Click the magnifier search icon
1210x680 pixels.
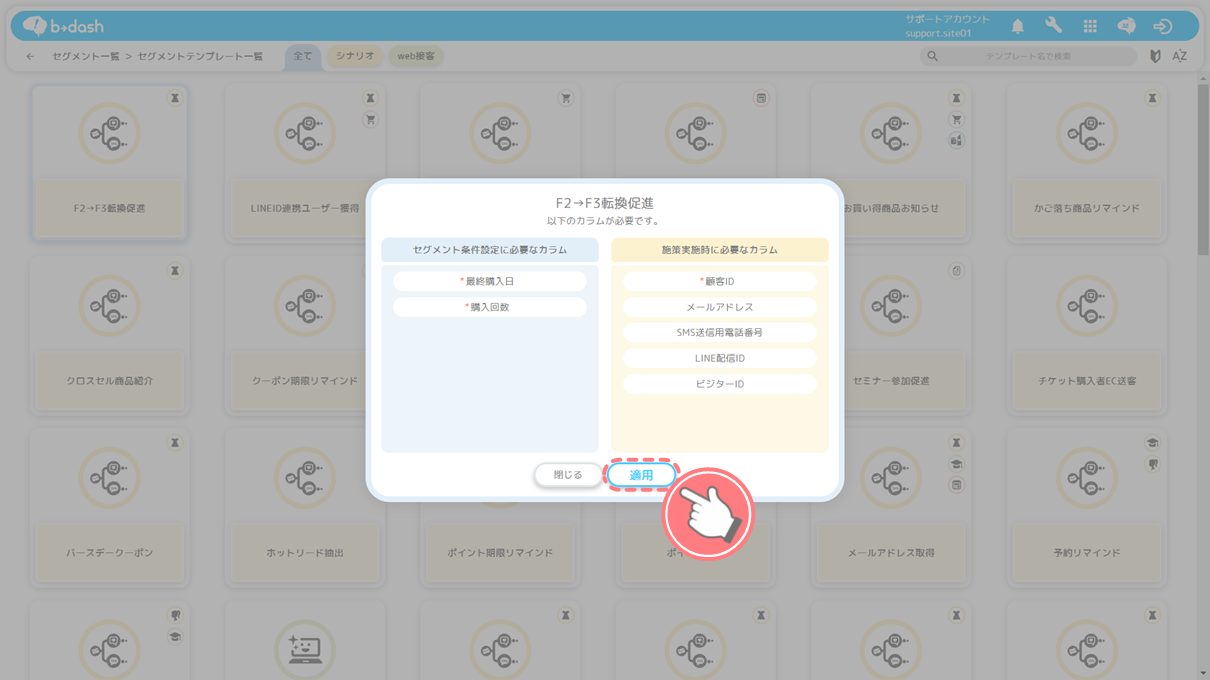point(933,57)
